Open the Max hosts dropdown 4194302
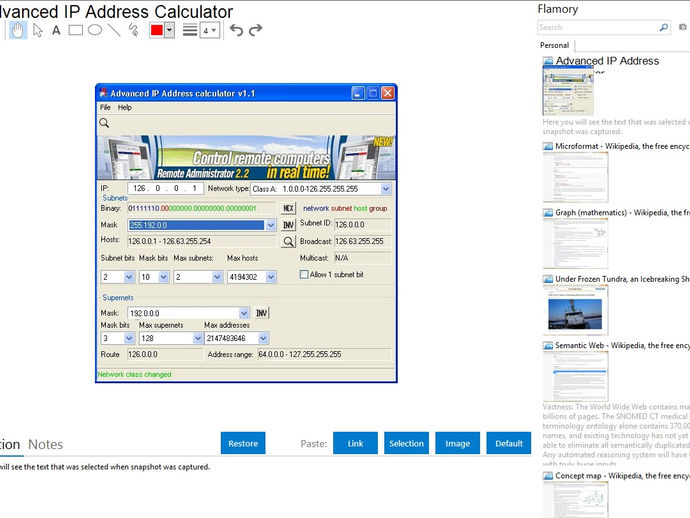Image resolution: width=690 pixels, height=518 pixels. tap(271, 277)
